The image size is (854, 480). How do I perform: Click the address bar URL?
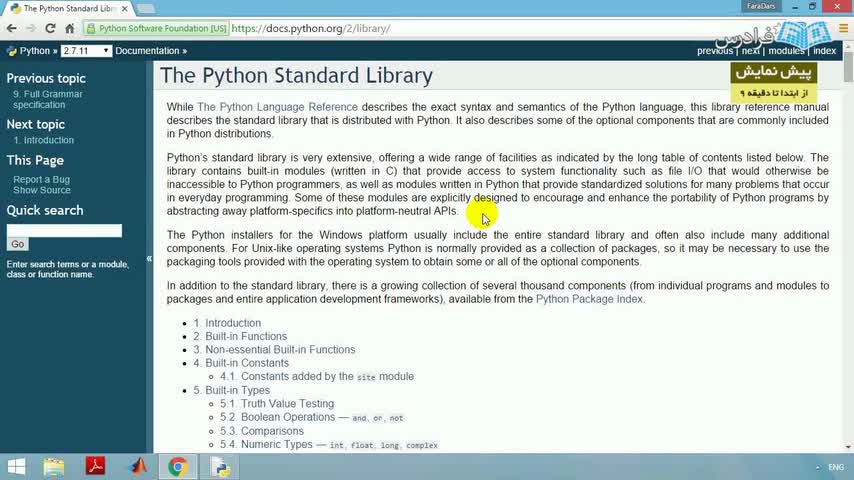point(310,28)
